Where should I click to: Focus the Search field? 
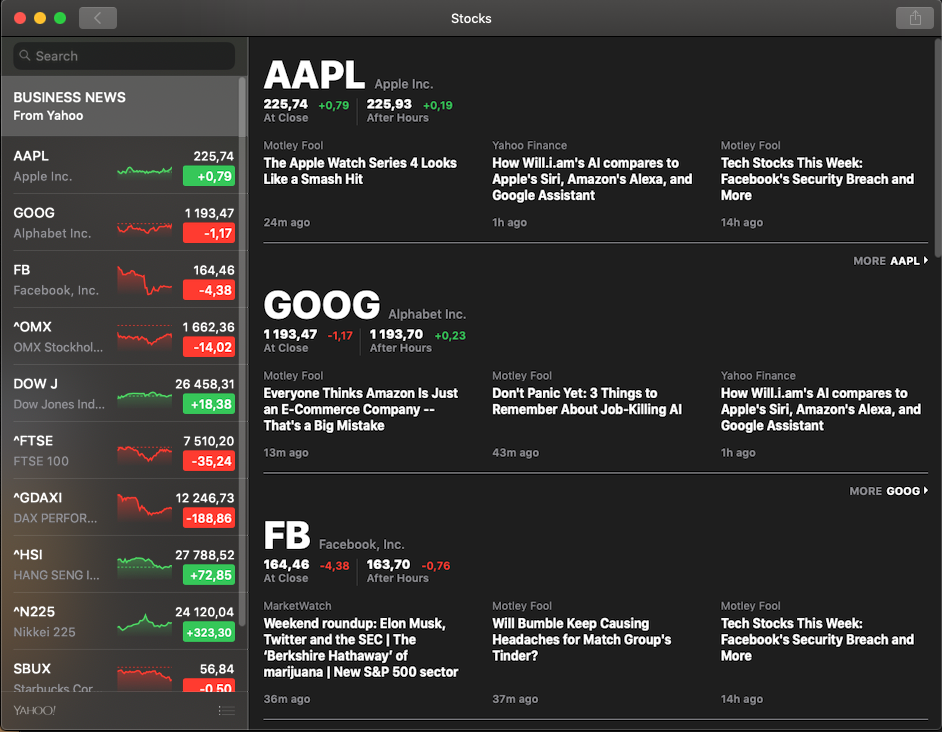[x=124, y=56]
